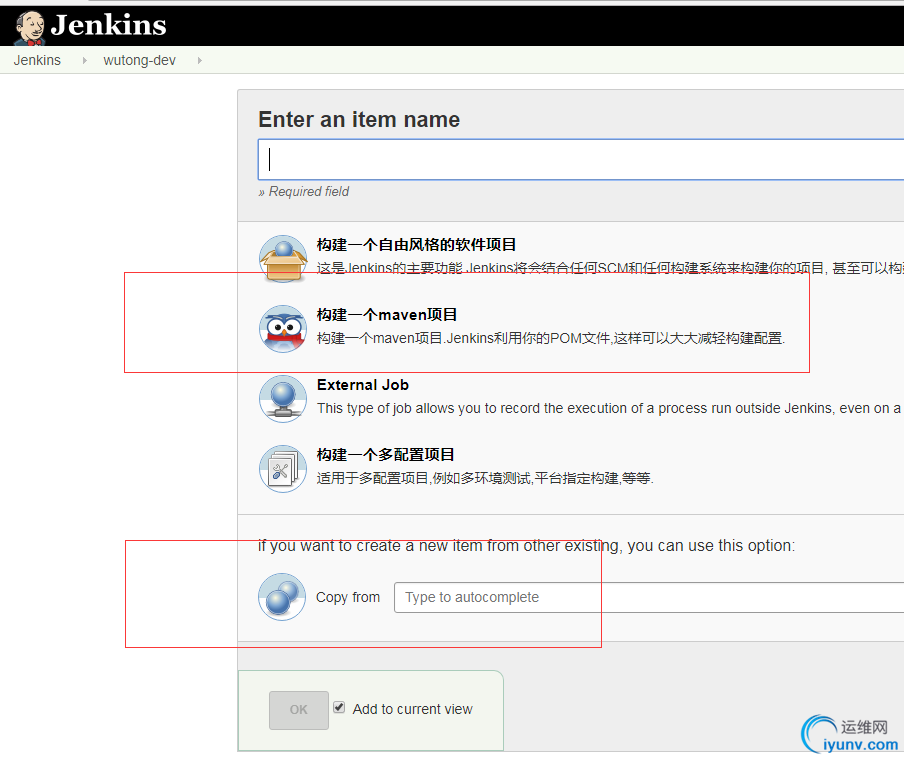The image size is (904, 761).
Task: Open the Jenkins breadcrumb link
Action: tap(37, 60)
